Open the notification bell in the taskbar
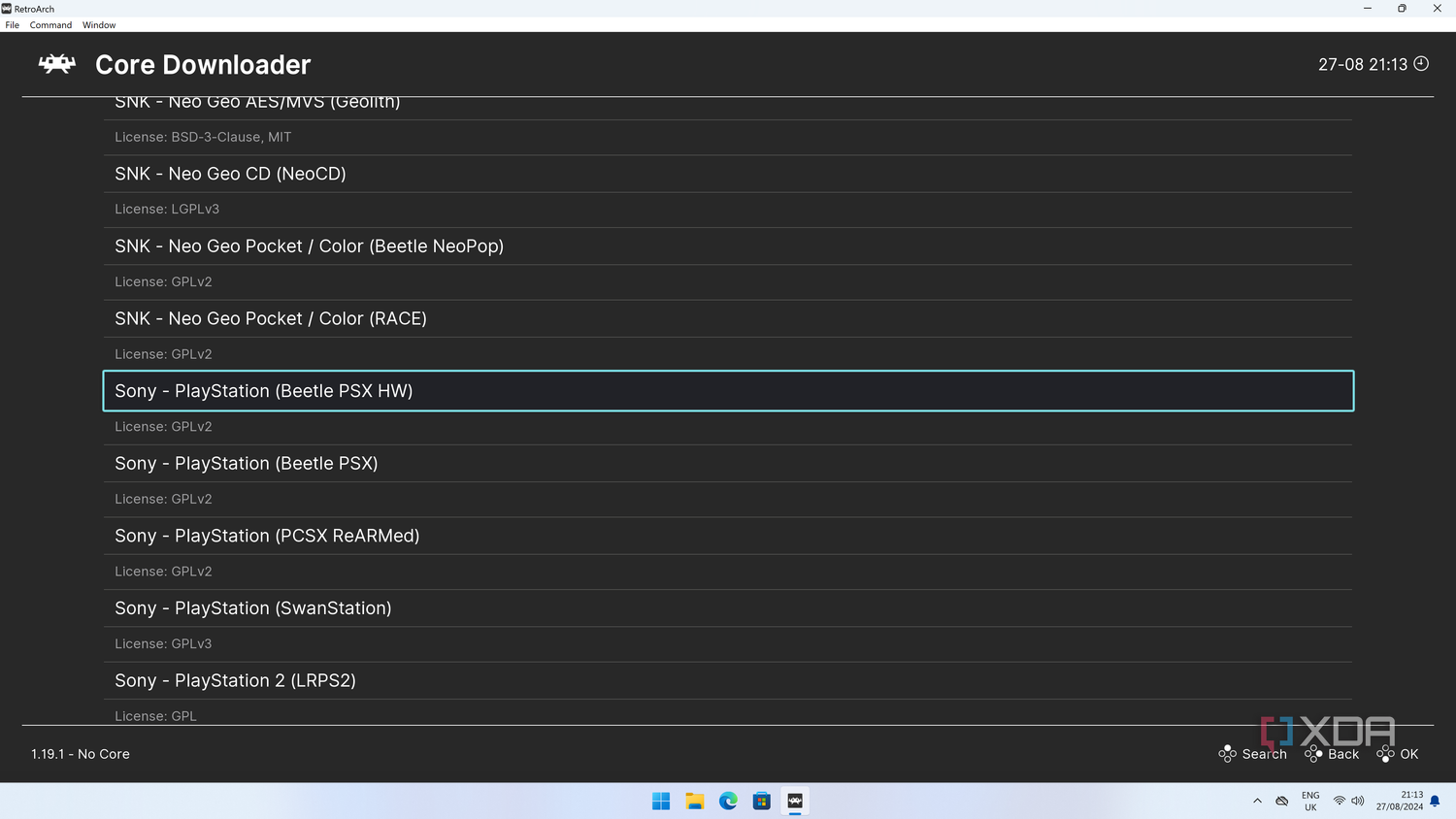The height and width of the screenshot is (819, 1456). point(1435,802)
